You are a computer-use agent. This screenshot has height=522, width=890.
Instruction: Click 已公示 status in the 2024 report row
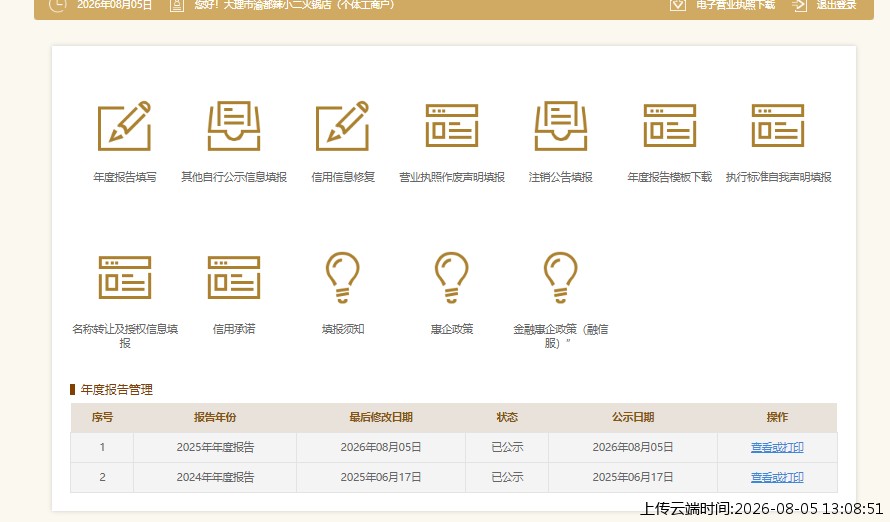tap(507, 477)
